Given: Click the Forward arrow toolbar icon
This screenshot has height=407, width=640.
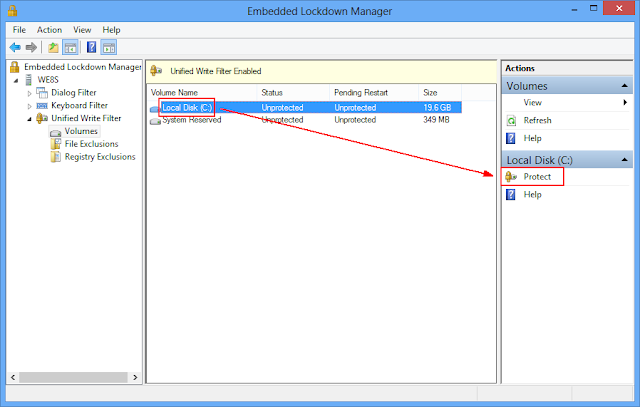Looking at the screenshot, I should [x=31, y=47].
